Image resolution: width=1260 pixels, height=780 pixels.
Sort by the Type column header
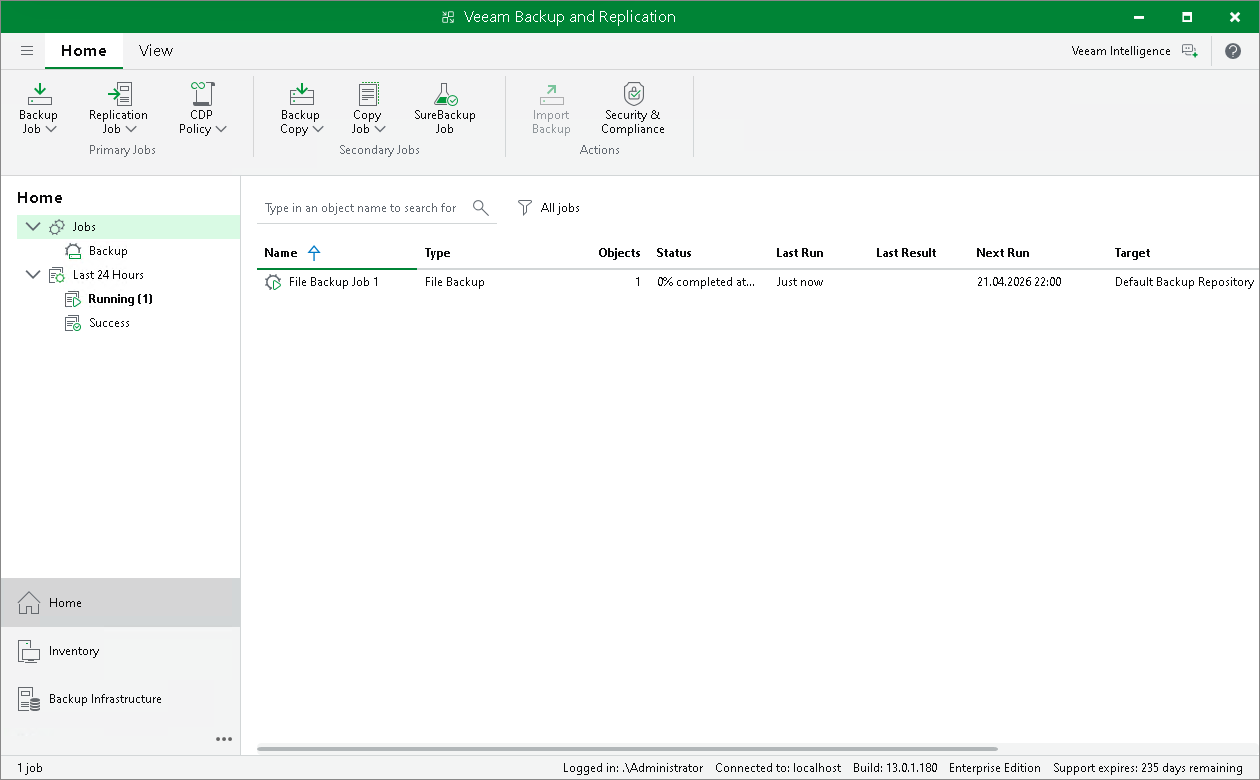(x=437, y=253)
